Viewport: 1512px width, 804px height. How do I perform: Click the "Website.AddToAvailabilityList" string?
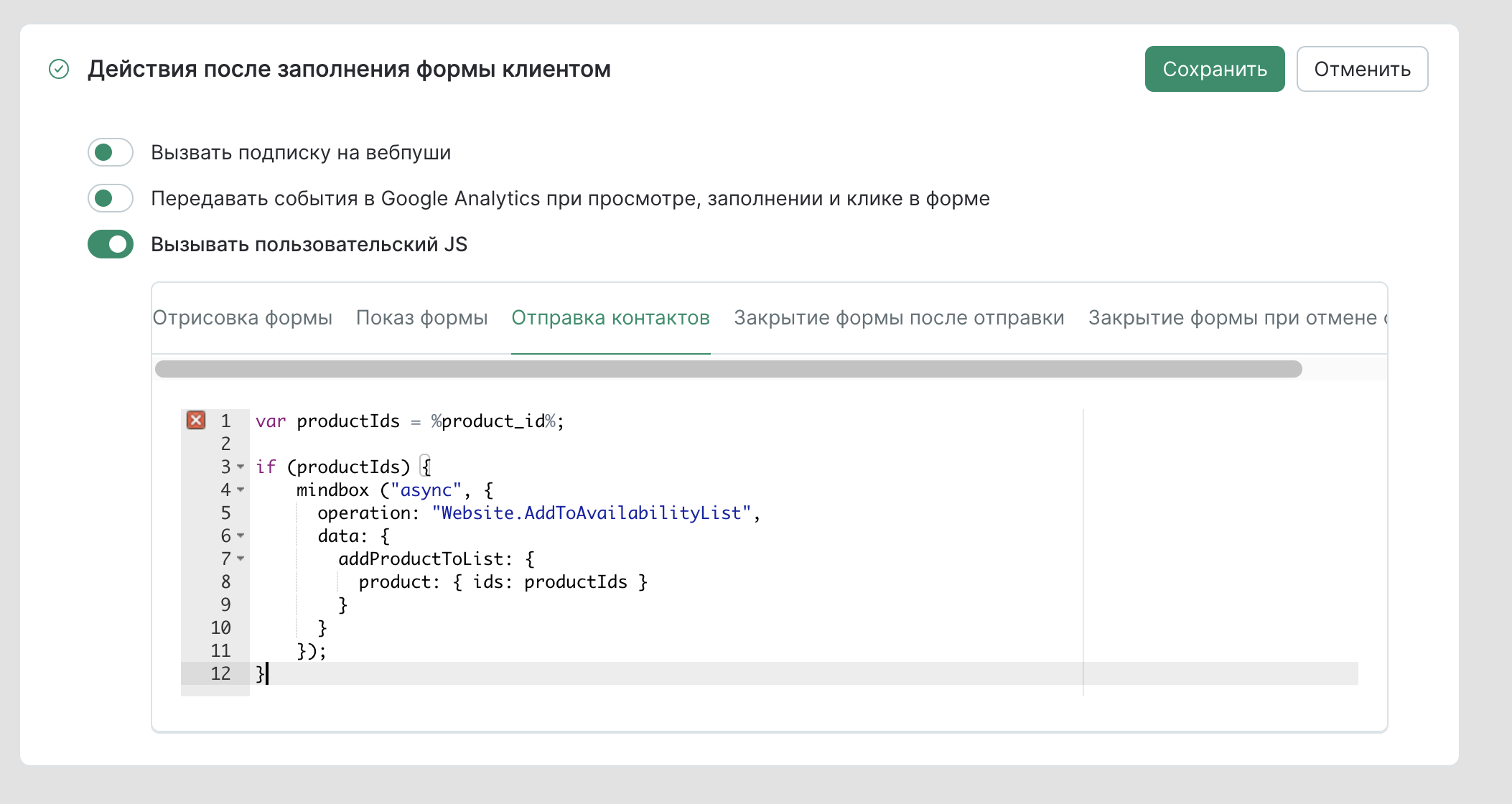coord(592,513)
